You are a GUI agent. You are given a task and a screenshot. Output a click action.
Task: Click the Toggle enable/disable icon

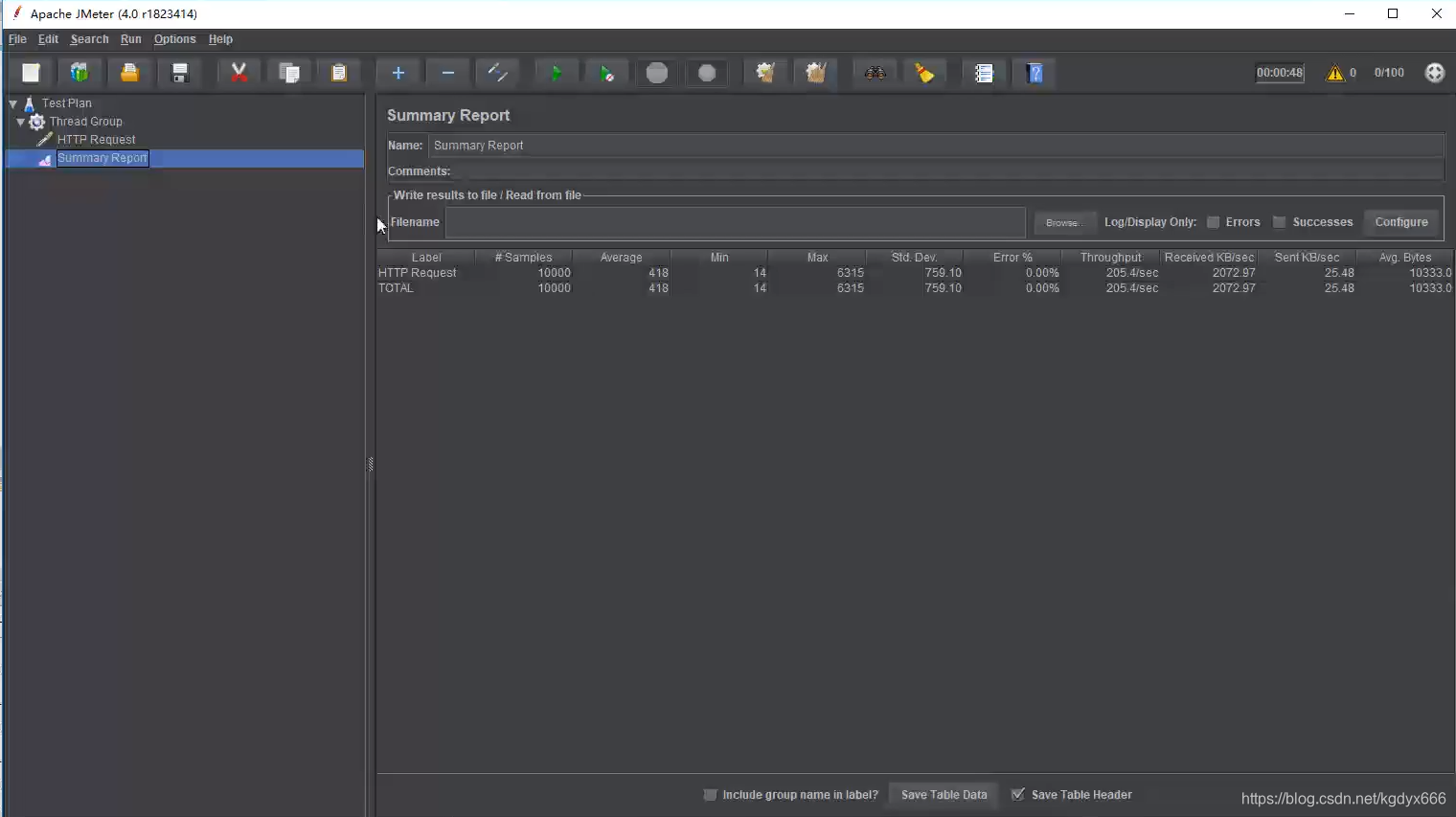point(498,73)
